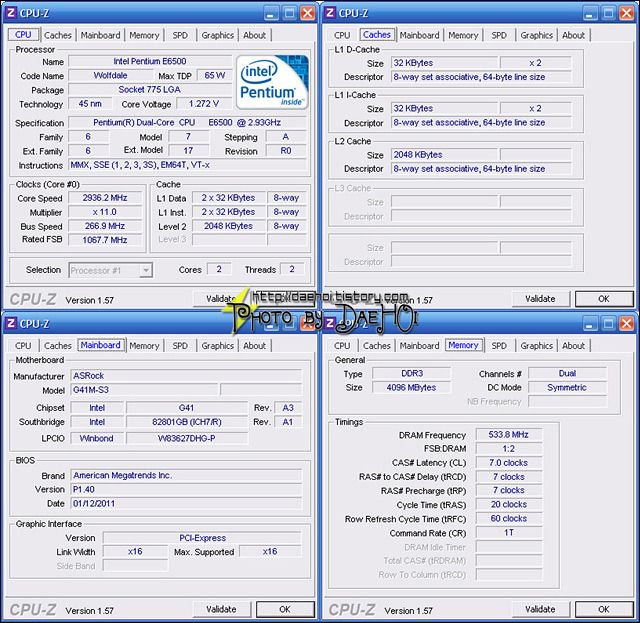Open SPD tab in the Caches window
The image size is (640, 623).
pos(499,35)
